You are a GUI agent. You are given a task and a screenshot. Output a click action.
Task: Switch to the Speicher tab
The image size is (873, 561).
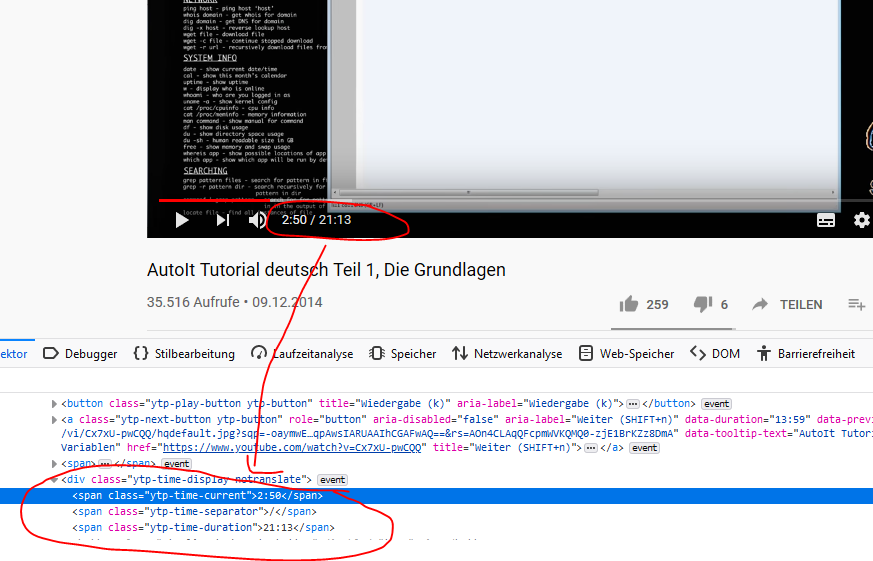click(403, 353)
